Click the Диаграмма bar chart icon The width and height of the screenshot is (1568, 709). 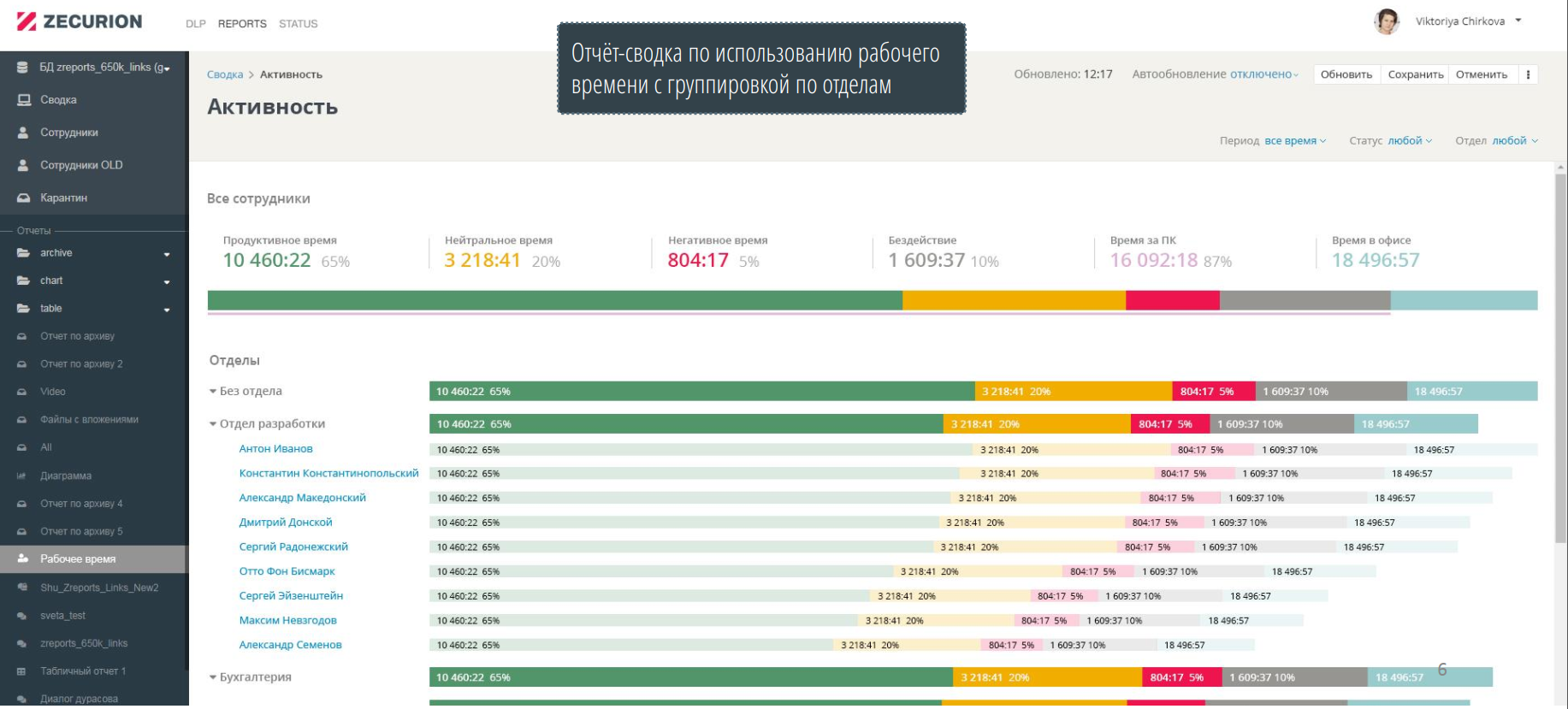tap(22, 476)
